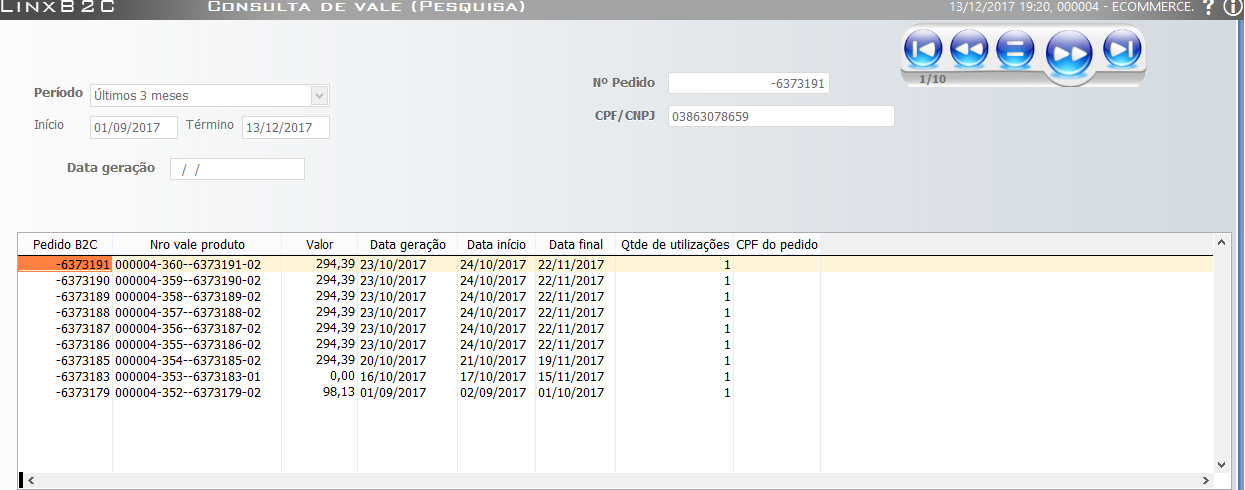1245x490 pixels.
Task: Go to previous record rewind button
Action: 969,47
